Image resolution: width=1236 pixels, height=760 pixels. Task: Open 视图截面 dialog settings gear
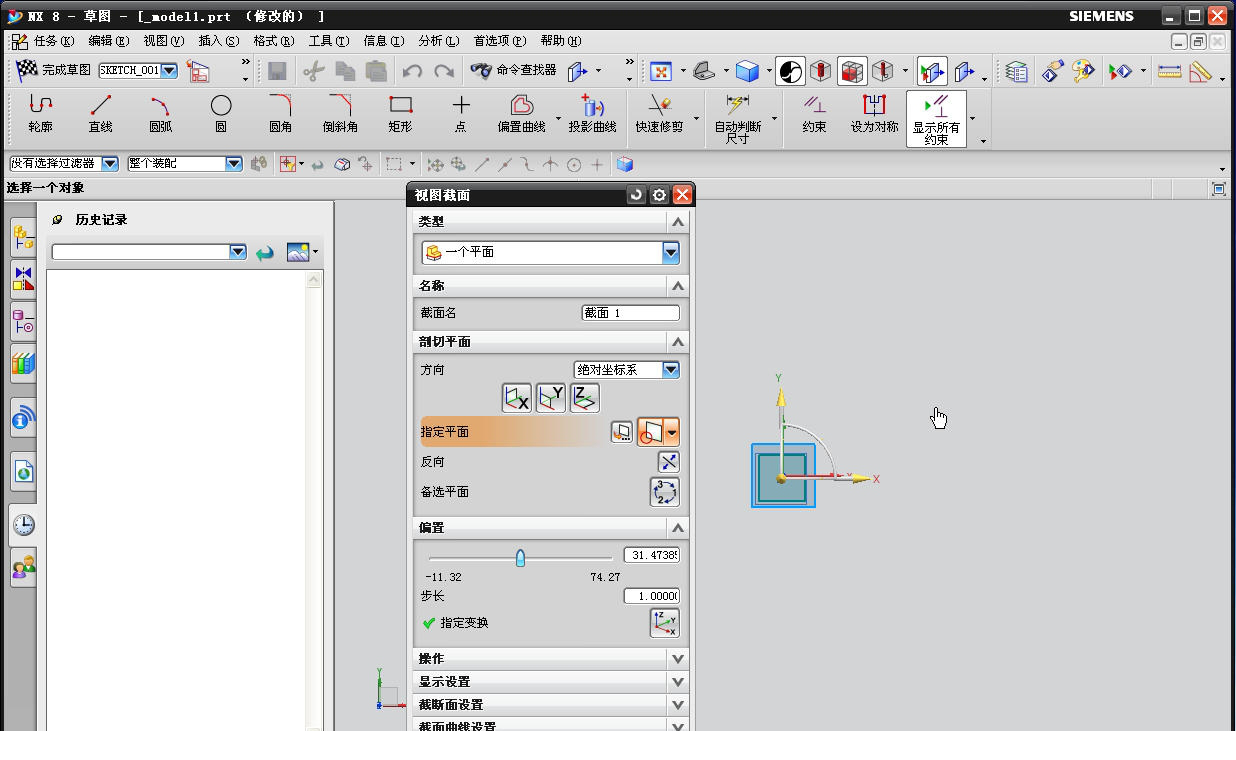(659, 195)
